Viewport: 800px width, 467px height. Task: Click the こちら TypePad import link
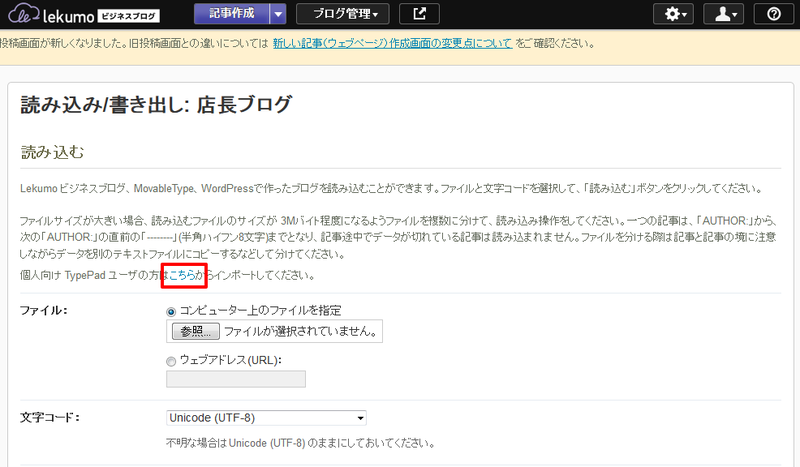[x=182, y=276]
